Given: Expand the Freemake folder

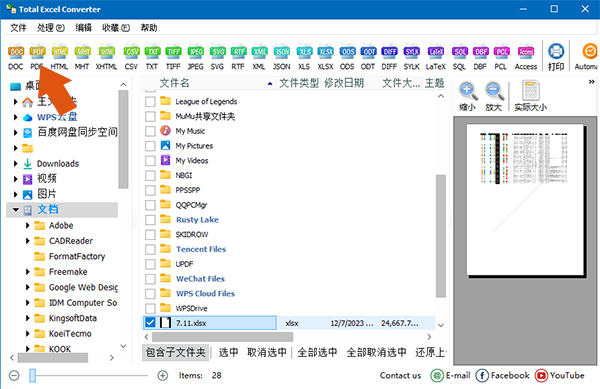Looking at the screenshot, I should coord(28,272).
